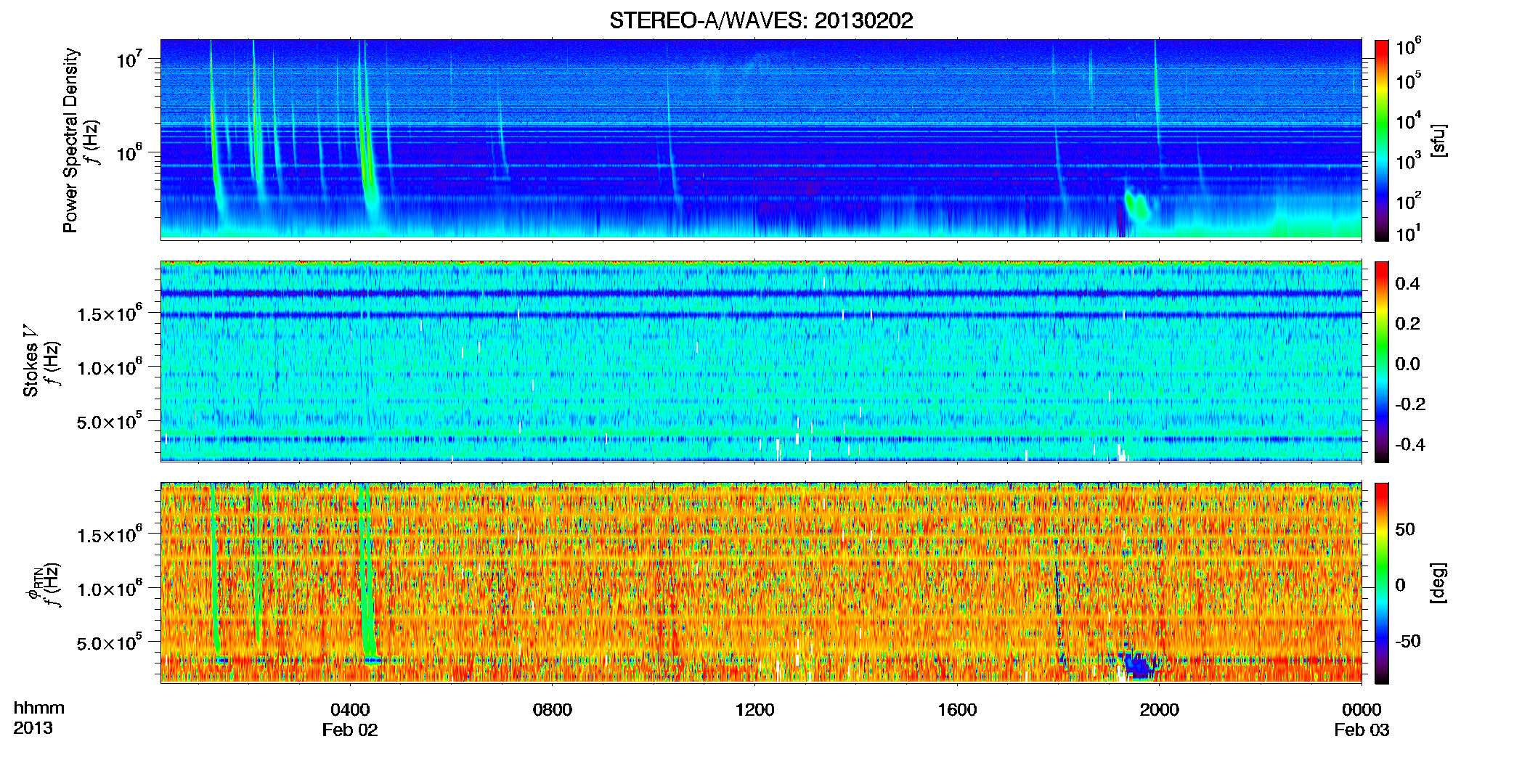Screen dimensions: 1522x784
Task: Click the power spectral density color bar
Action: 1382,140
